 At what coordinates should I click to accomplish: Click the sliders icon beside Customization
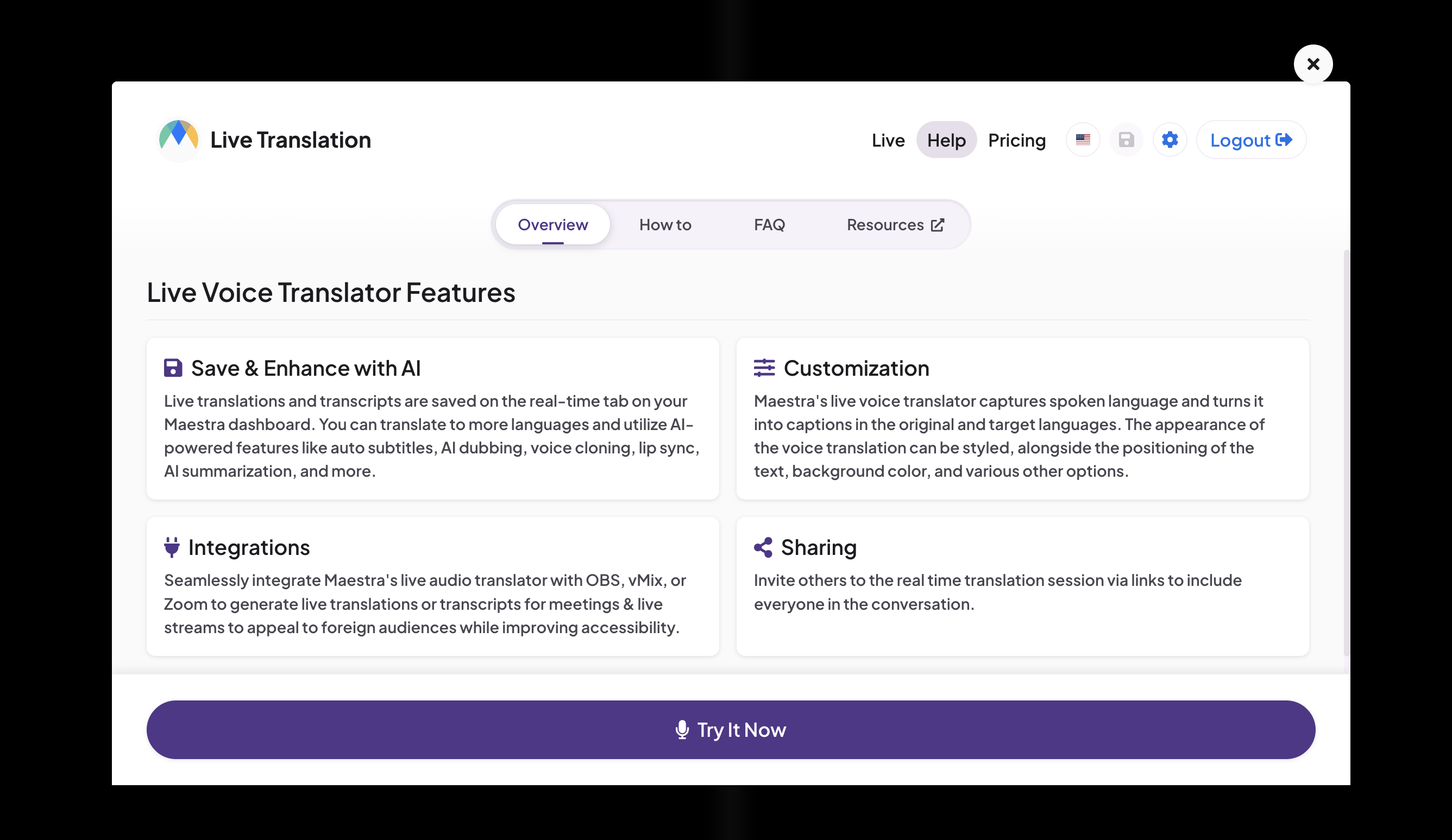764,368
